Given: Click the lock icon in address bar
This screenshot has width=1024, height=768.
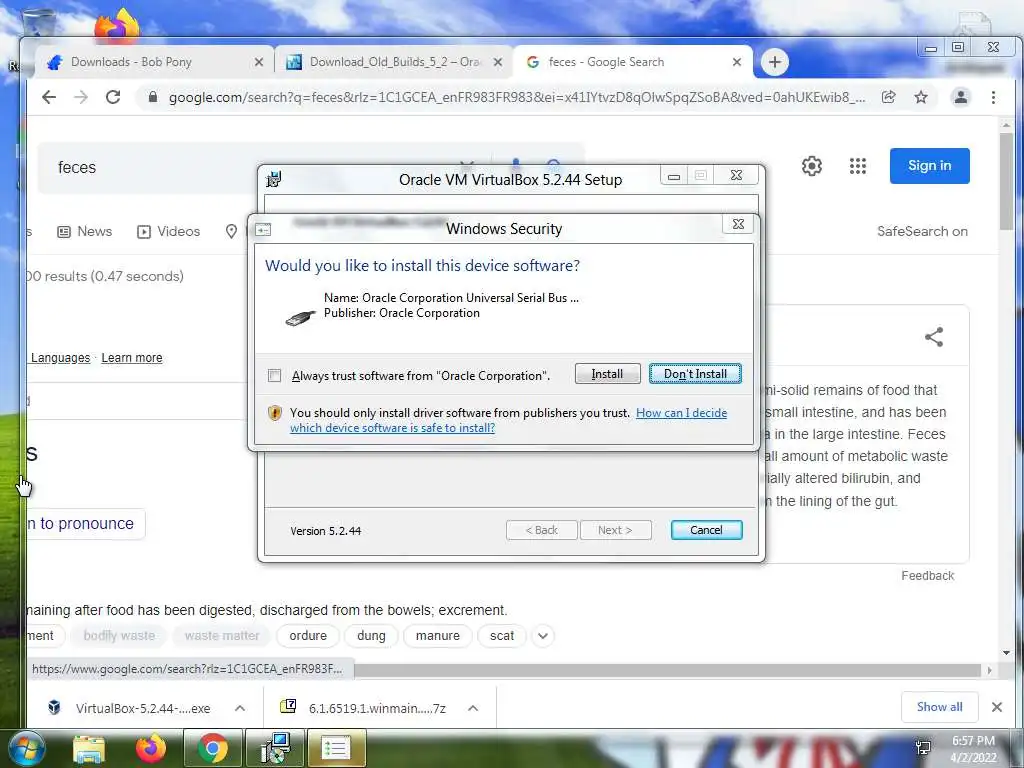Looking at the screenshot, I should 153,97.
